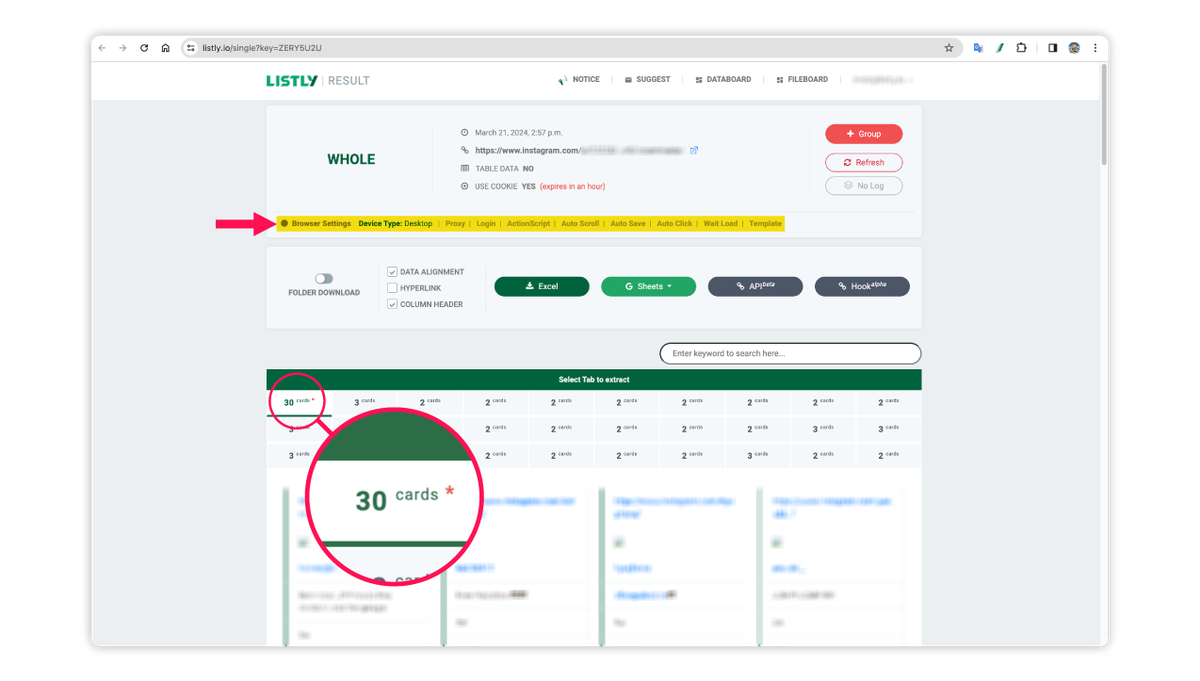Go to FILEBOARD
This screenshot has width=1200, height=681.
[x=802, y=79]
